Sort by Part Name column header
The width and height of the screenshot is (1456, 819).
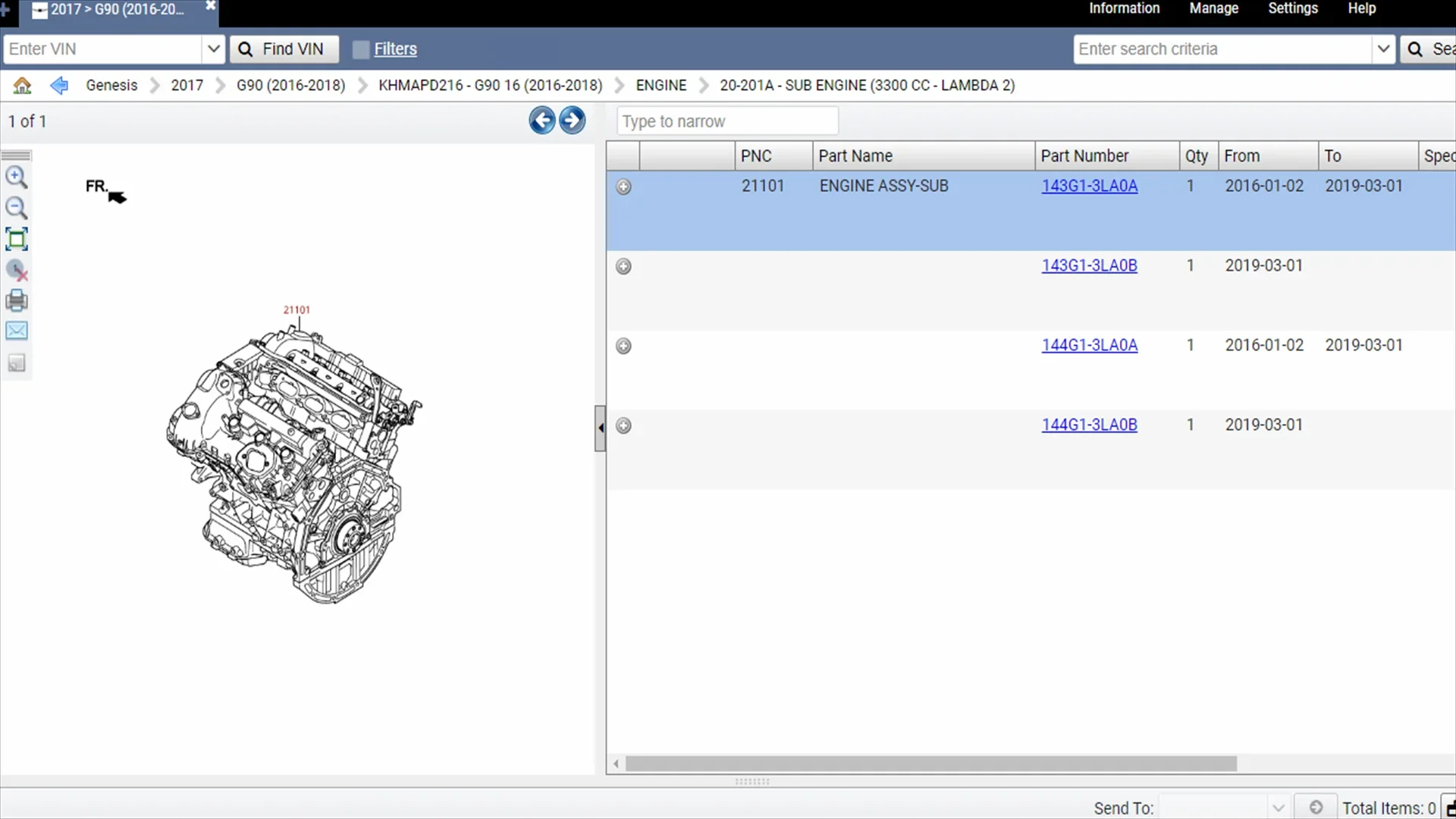924,156
